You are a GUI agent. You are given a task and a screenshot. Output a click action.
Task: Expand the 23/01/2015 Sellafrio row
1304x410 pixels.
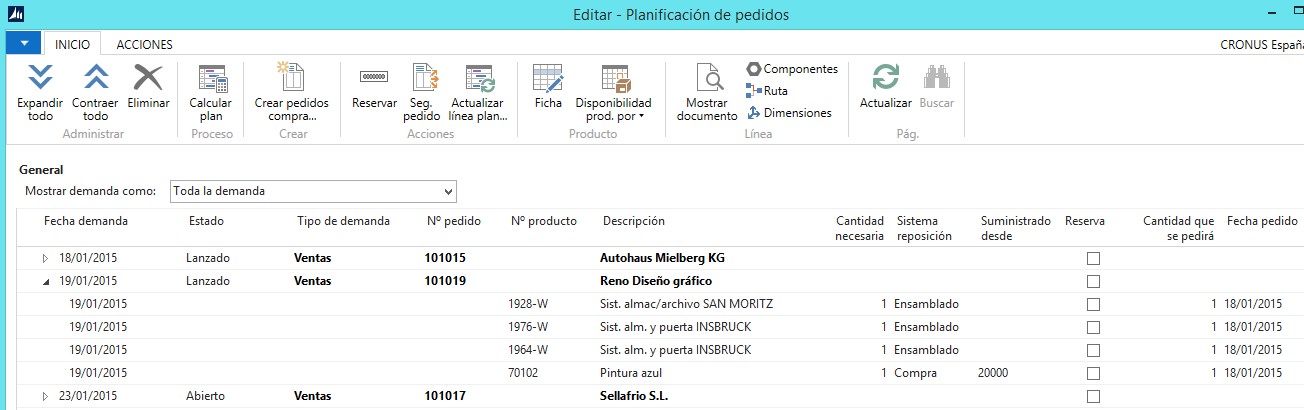(x=45, y=396)
